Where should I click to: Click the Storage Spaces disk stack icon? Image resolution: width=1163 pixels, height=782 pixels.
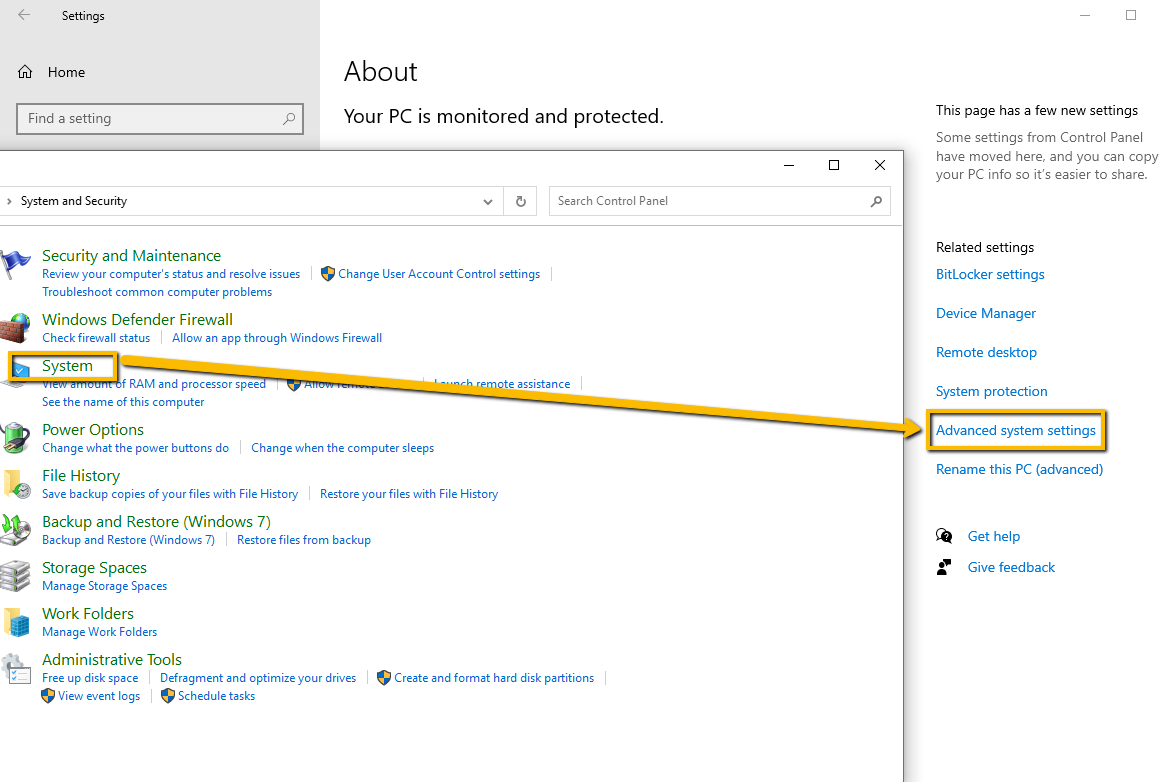16,576
